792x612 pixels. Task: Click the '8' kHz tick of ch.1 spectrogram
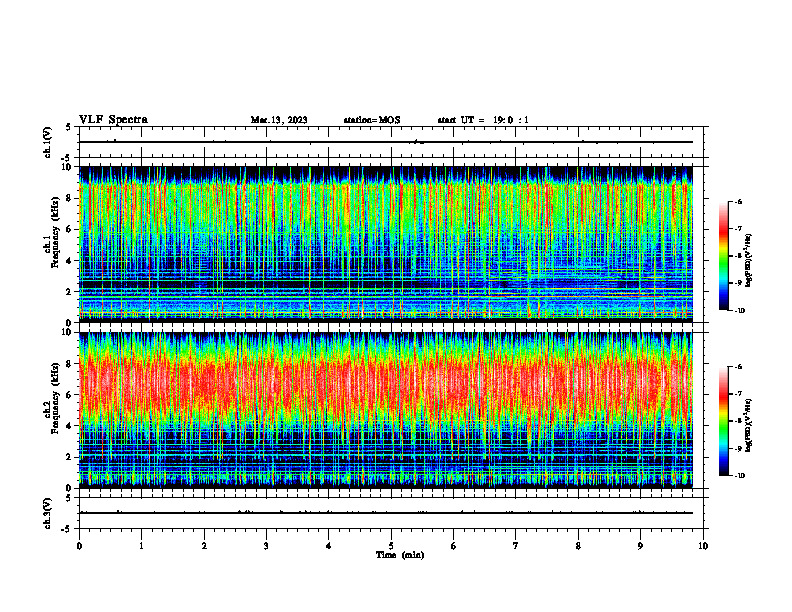(x=70, y=198)
